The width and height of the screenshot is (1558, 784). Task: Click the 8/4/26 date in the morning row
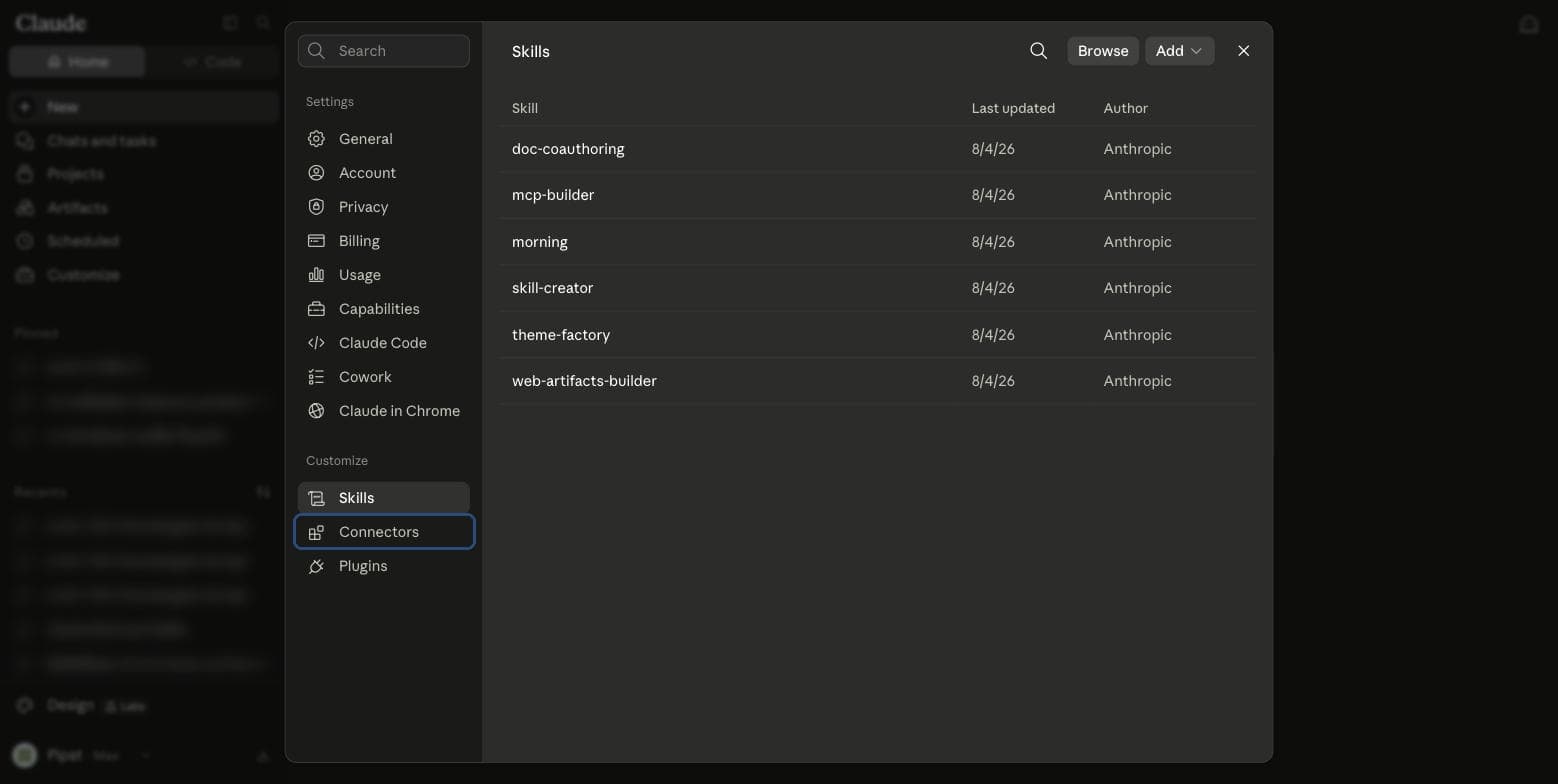[993, 242]
